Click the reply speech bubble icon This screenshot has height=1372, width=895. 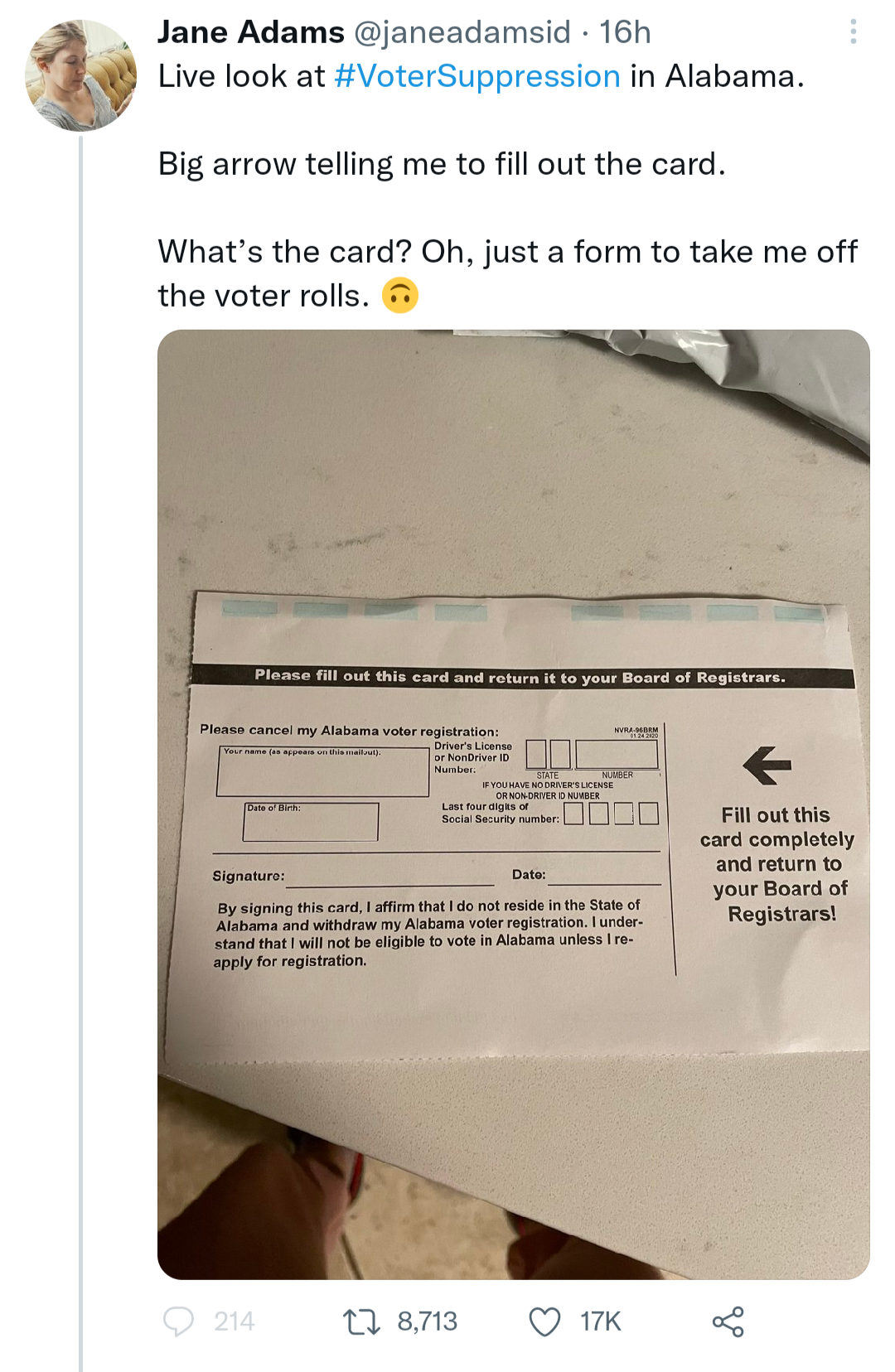pos(178,1321)
